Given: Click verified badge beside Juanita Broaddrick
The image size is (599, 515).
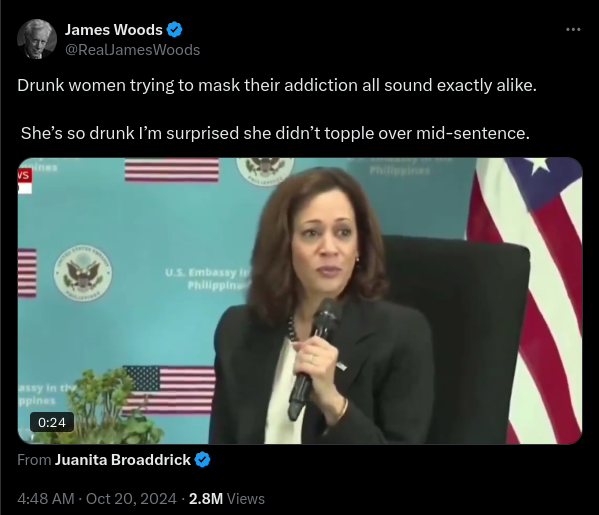Looking at the screenshot, I should click(x=202, y=460).
